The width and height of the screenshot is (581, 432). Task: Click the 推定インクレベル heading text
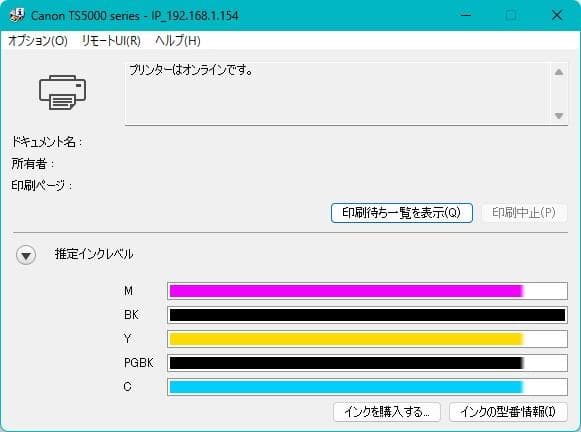[x=94, y=254]
